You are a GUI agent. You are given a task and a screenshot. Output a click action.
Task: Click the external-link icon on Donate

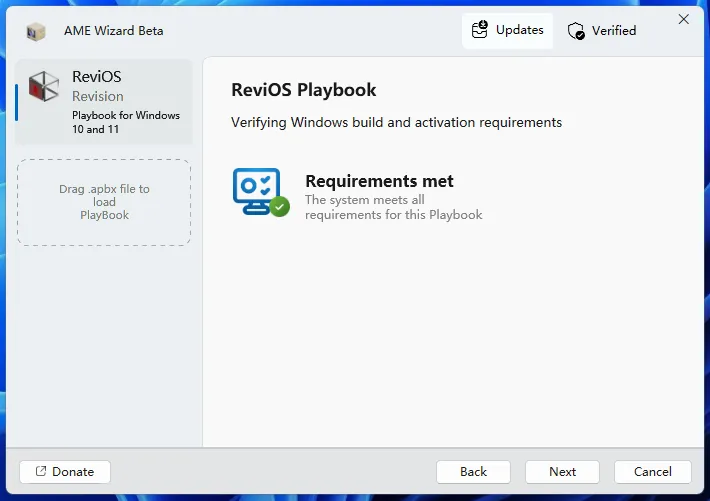(x=41, y=472)
